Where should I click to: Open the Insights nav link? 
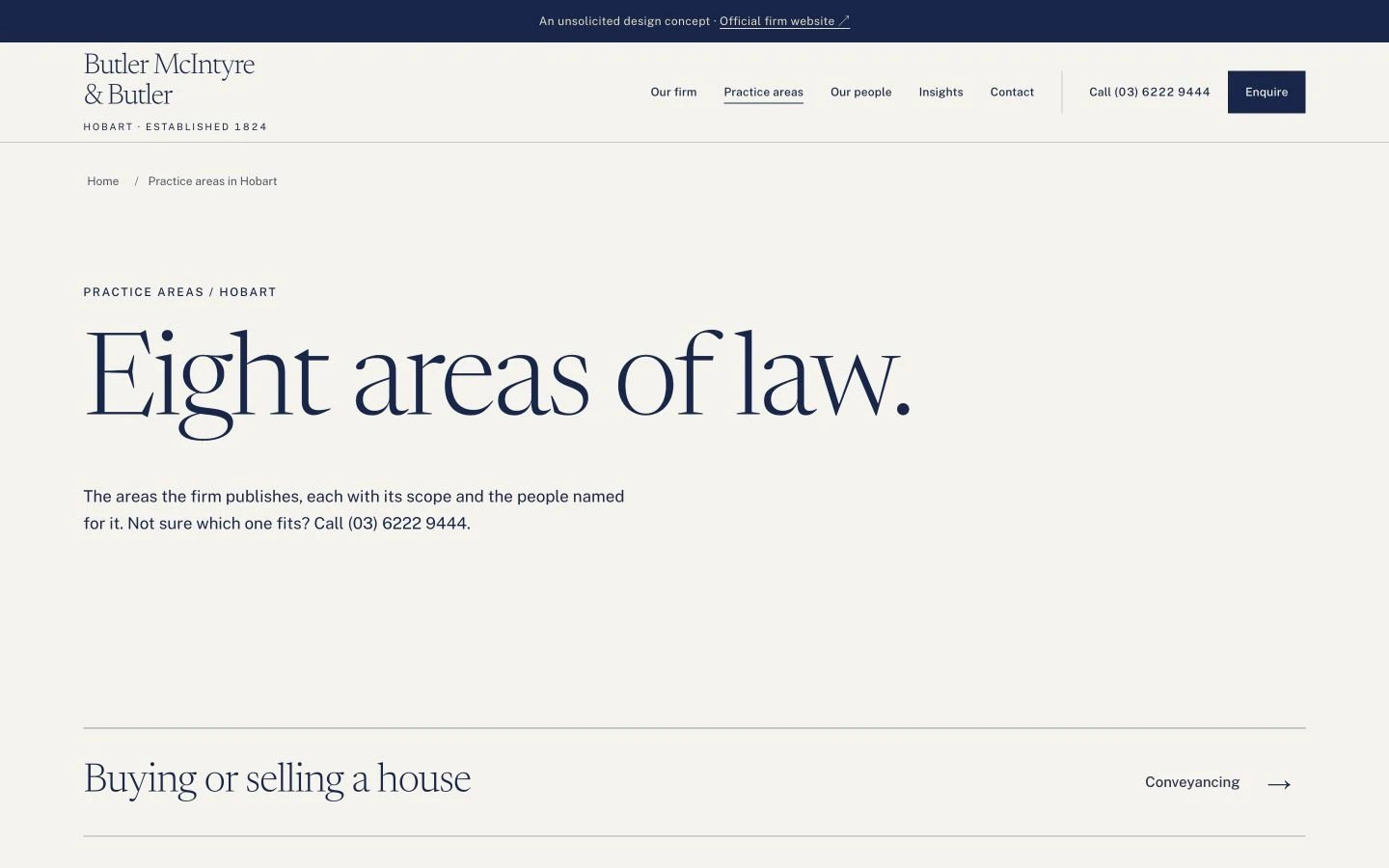tap(940, 93)
